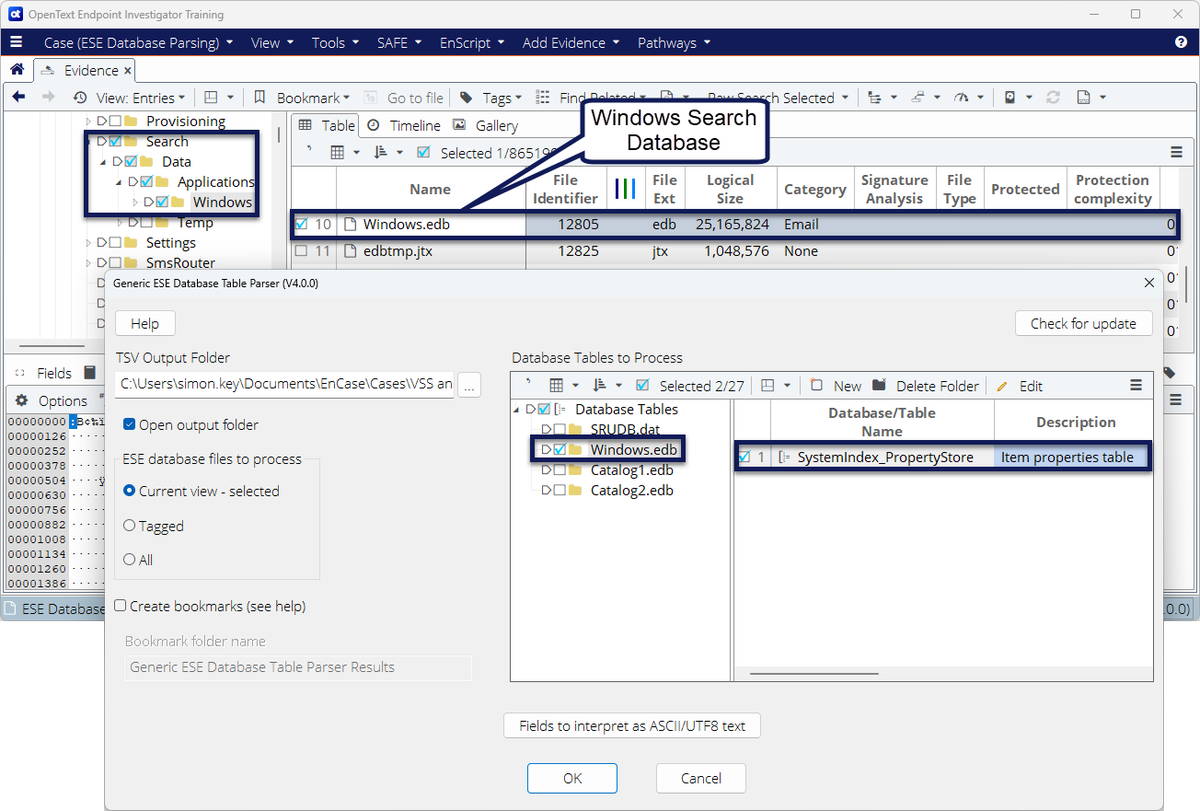1200x811 pixels.
Task: Select the Tagged radio button
Action: pos(129,526)
